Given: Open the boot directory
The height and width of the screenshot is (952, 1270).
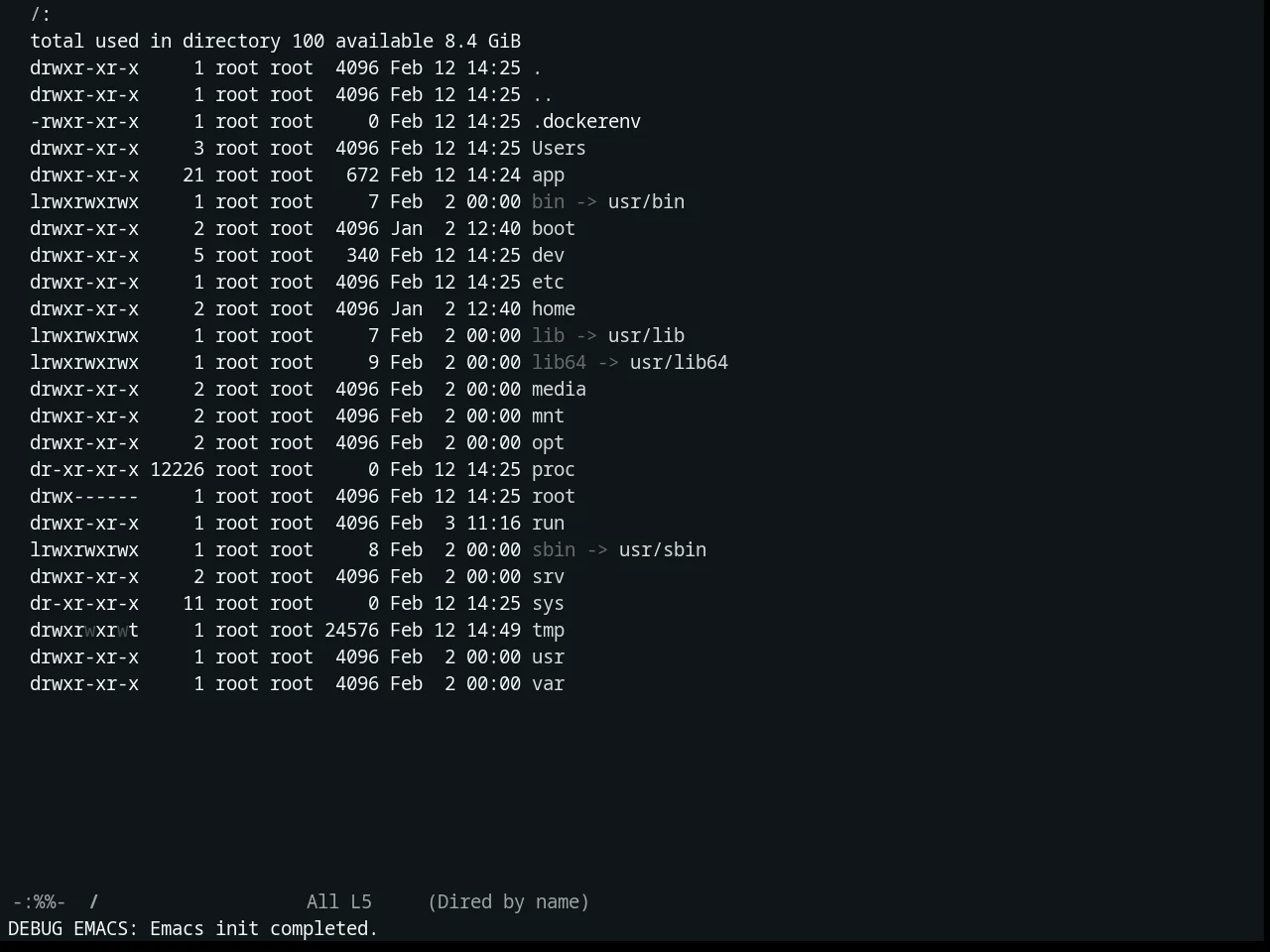Looking at the screenshot, I should click(x=554, y=228).
